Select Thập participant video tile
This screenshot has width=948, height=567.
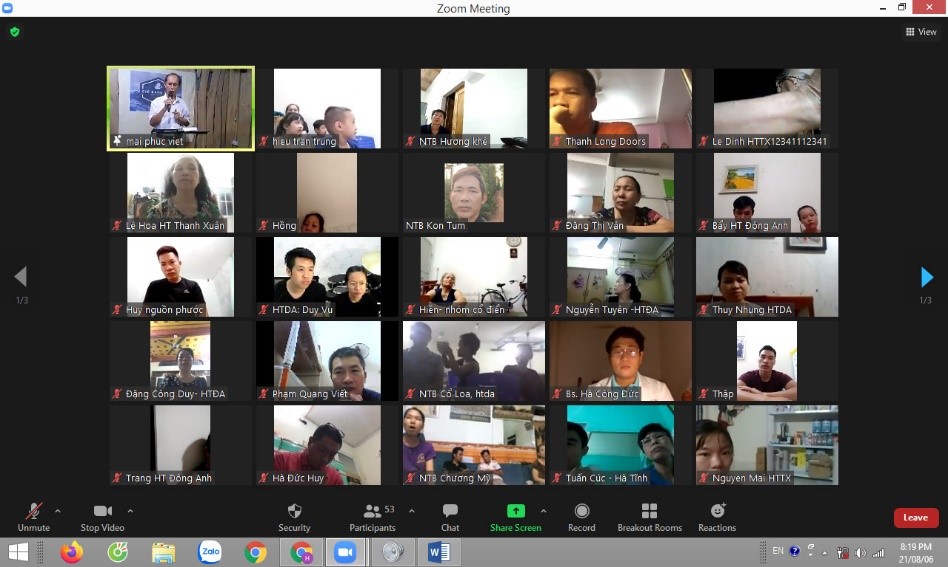[767, 361]
